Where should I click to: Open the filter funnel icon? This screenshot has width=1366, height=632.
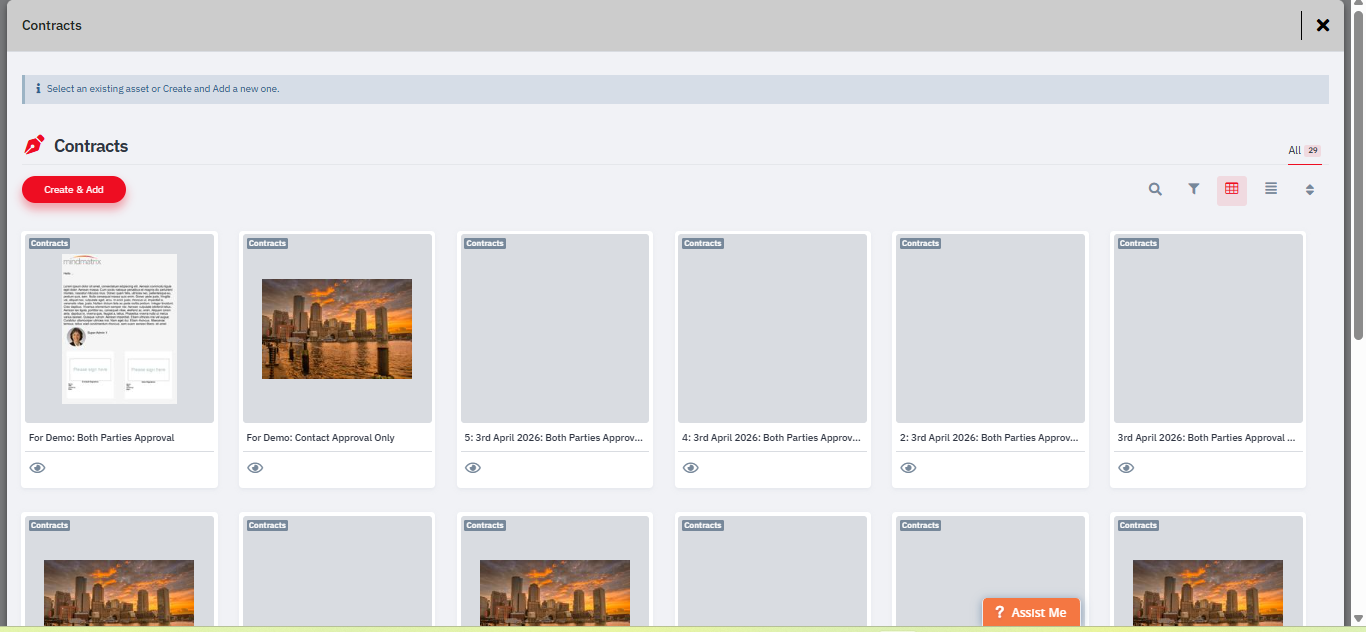(1193, 189)
